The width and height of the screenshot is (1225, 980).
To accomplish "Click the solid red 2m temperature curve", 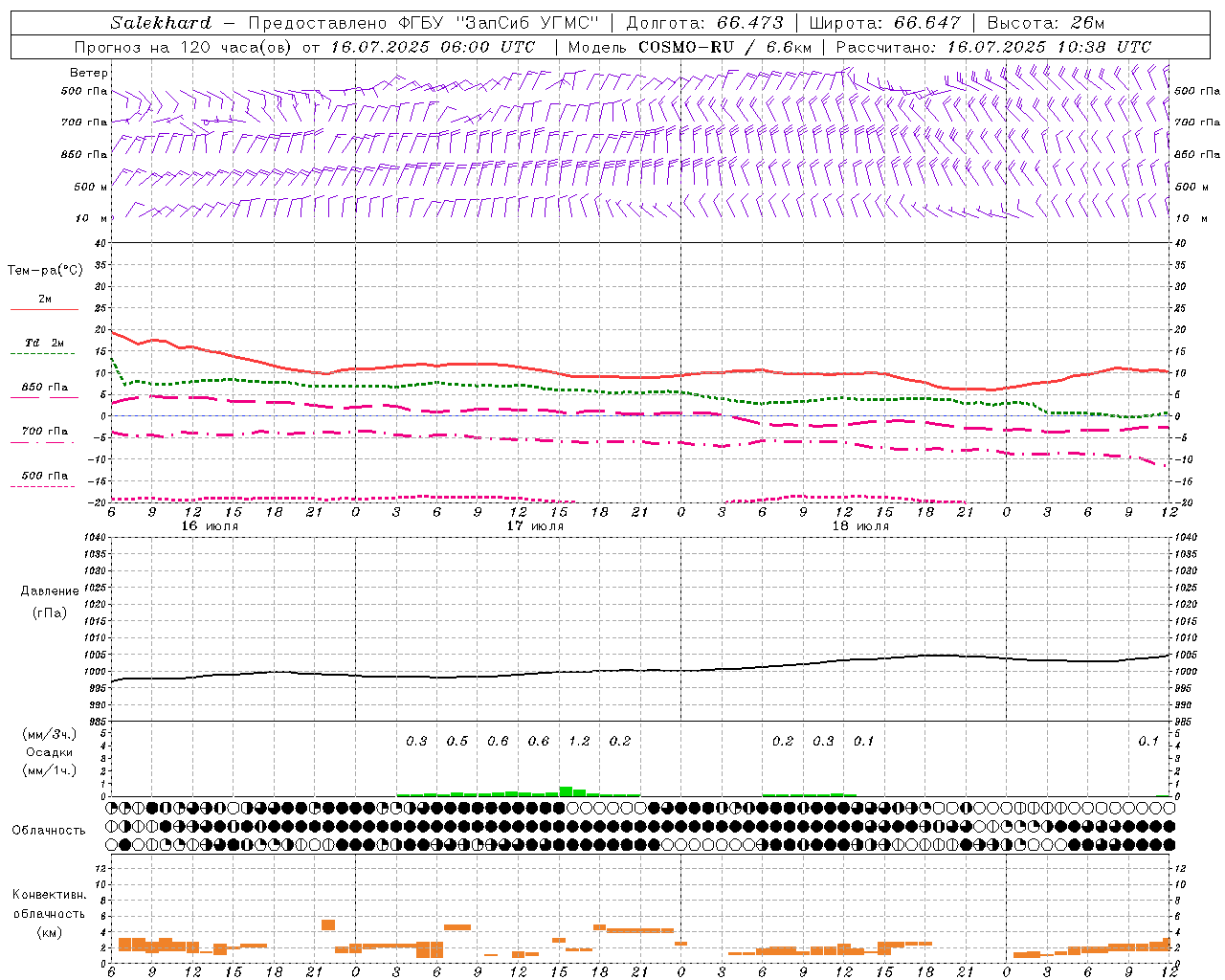I will [x=641, y=376].
